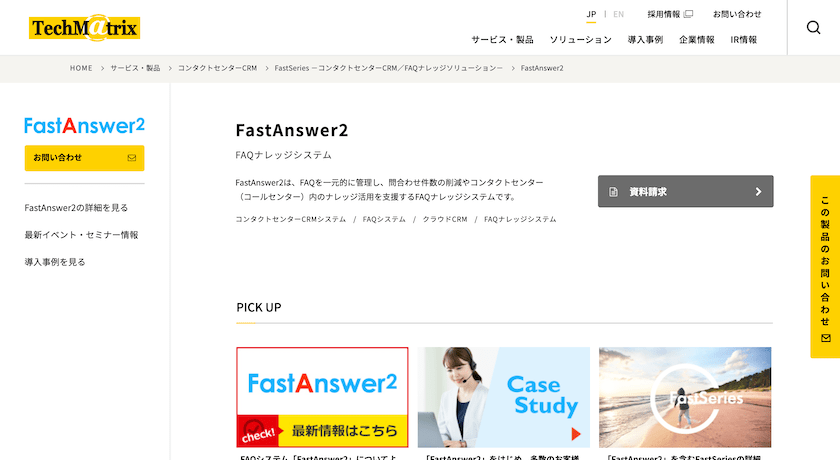Click the TechMatrix logo
840x460 pixels.
click(85, 27)
